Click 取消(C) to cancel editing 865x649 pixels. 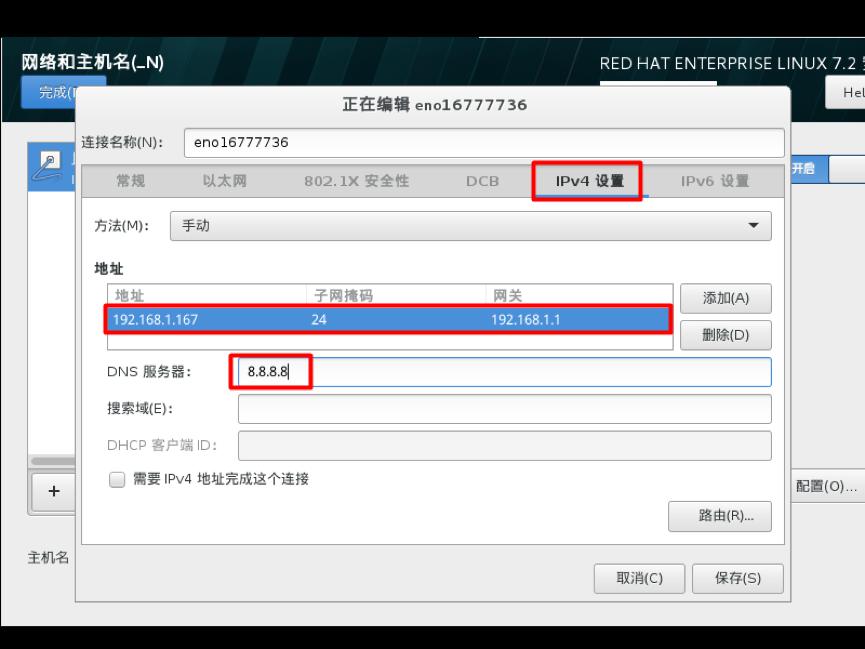tap(639, 578)
